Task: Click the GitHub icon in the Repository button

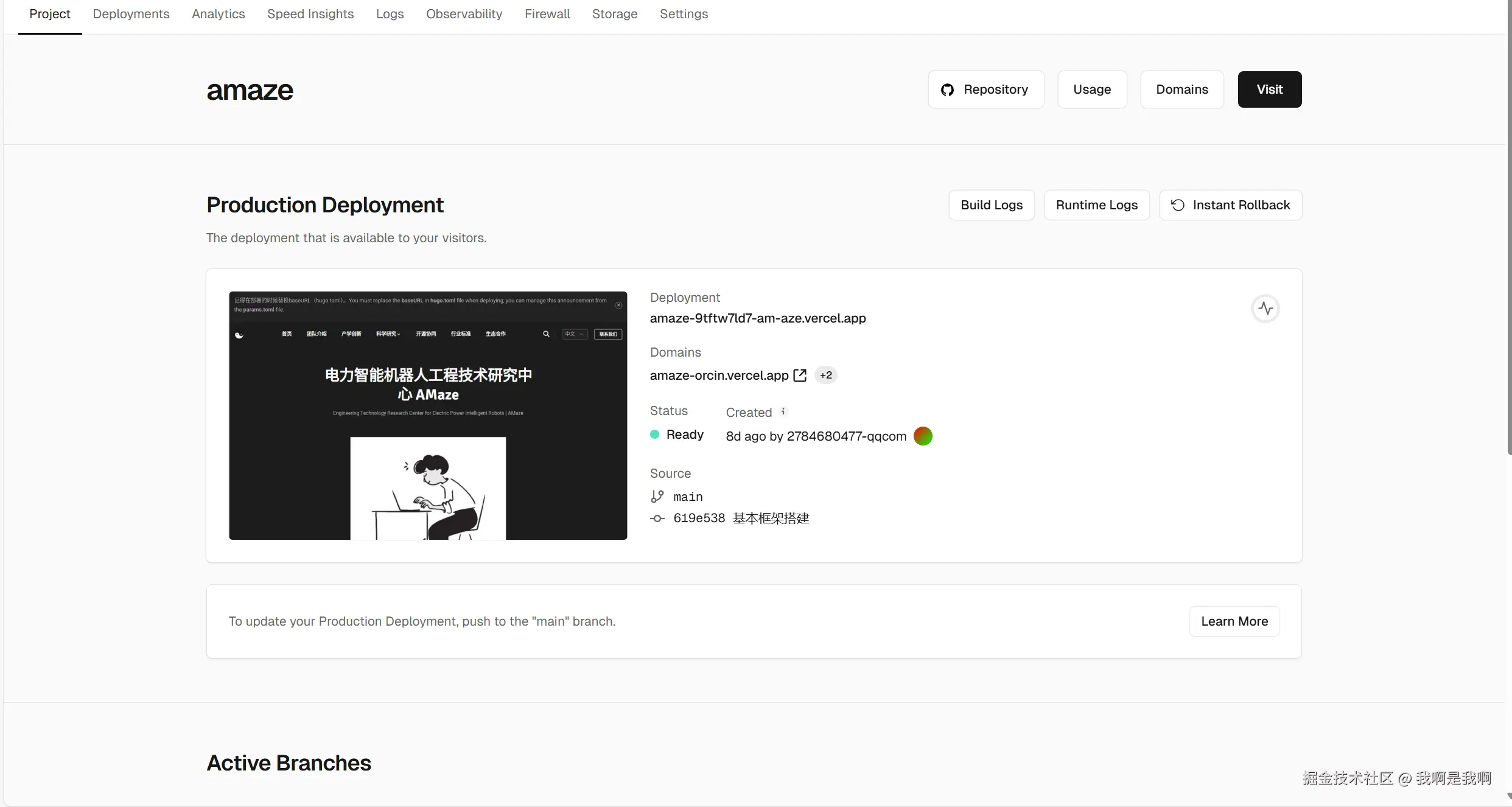Action: pyautogui.click(x=947, y=90)
